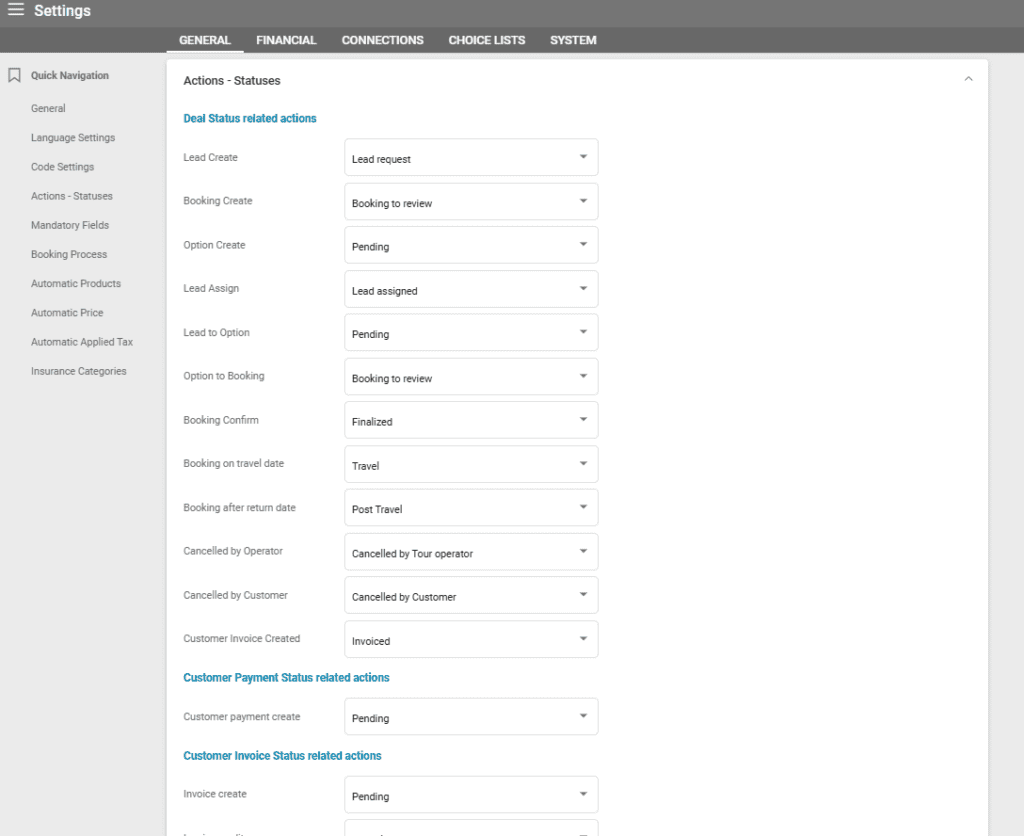Select Insurance Categories in sidebar
Screen dimensions: 1024x836
tap(79, 371)
